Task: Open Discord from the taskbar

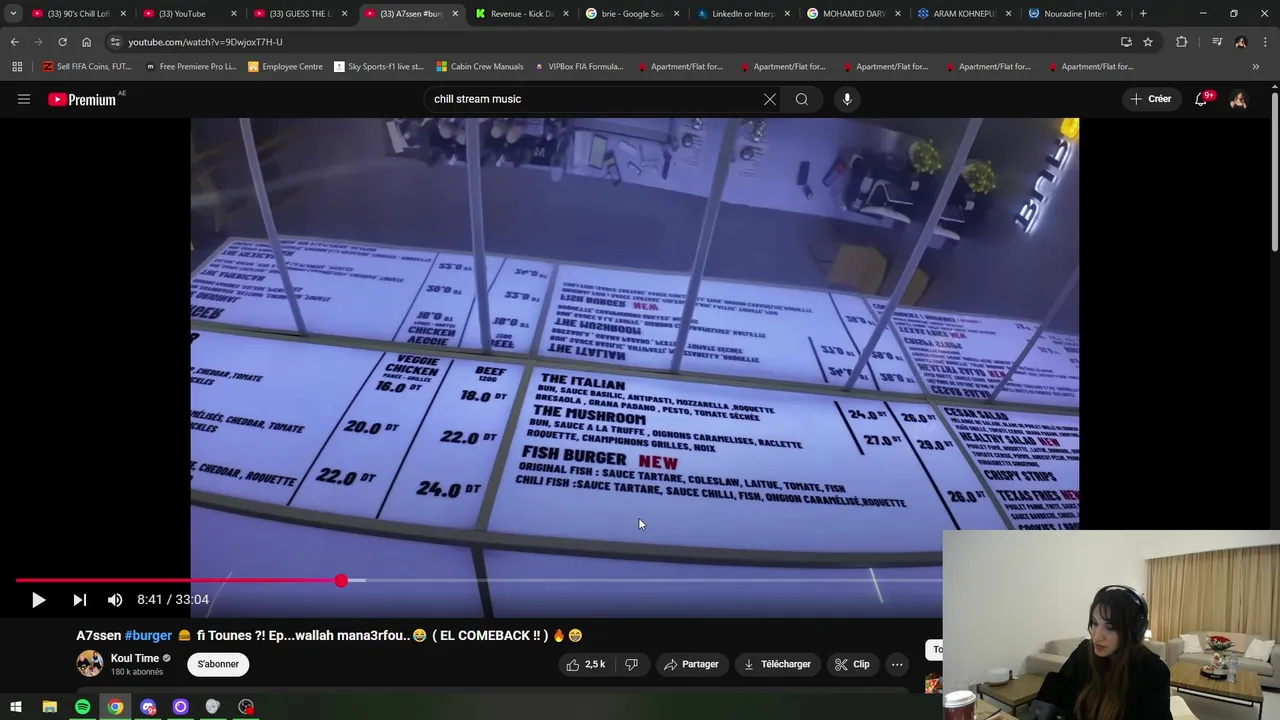Action: point(148,707)
